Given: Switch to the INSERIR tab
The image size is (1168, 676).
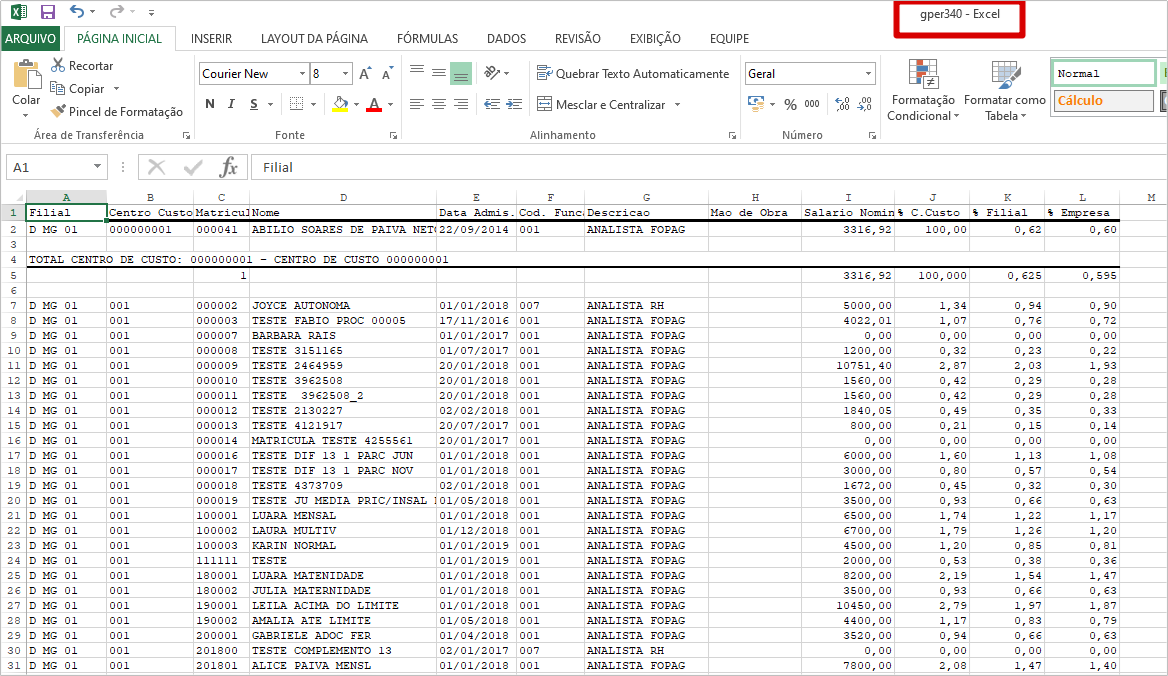Looking at the screenshot, I should pyautogui.click(x=212, y=39).
